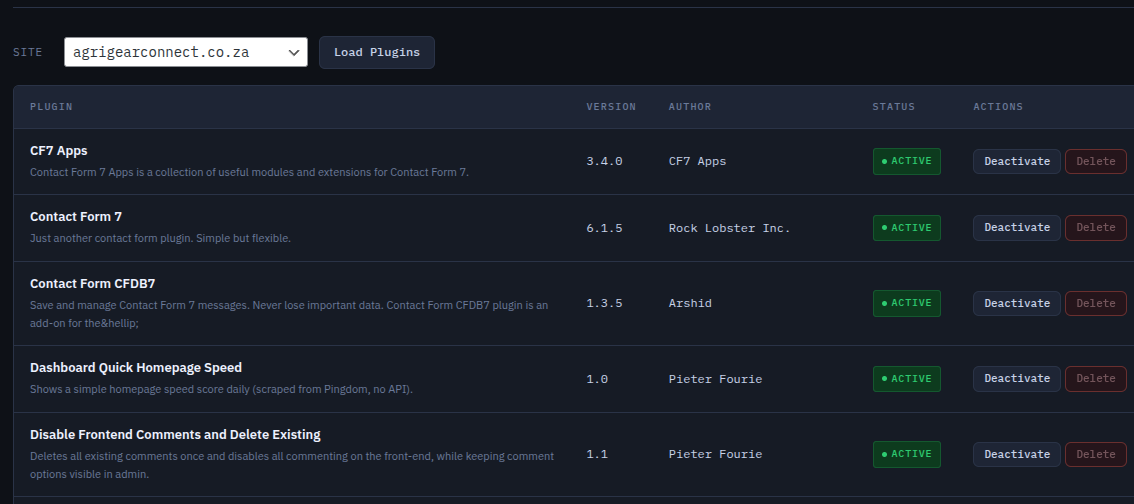The image size is (1134, 504).
Task: Delete the Contact Form 7 plugin
Action: click(x=1096, y=228)
